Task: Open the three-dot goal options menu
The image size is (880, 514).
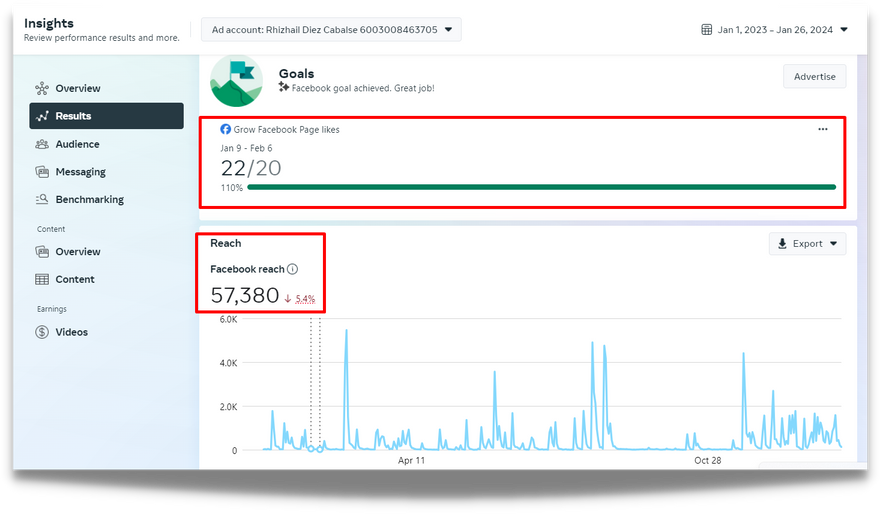Action: 823,129
